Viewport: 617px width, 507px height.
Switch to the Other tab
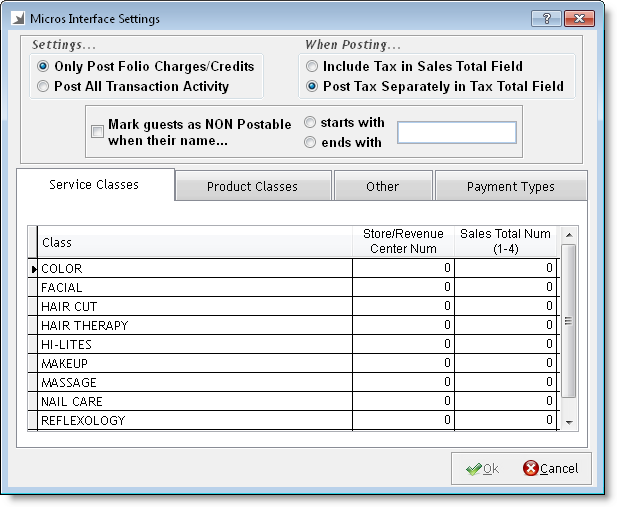(382, 187)
